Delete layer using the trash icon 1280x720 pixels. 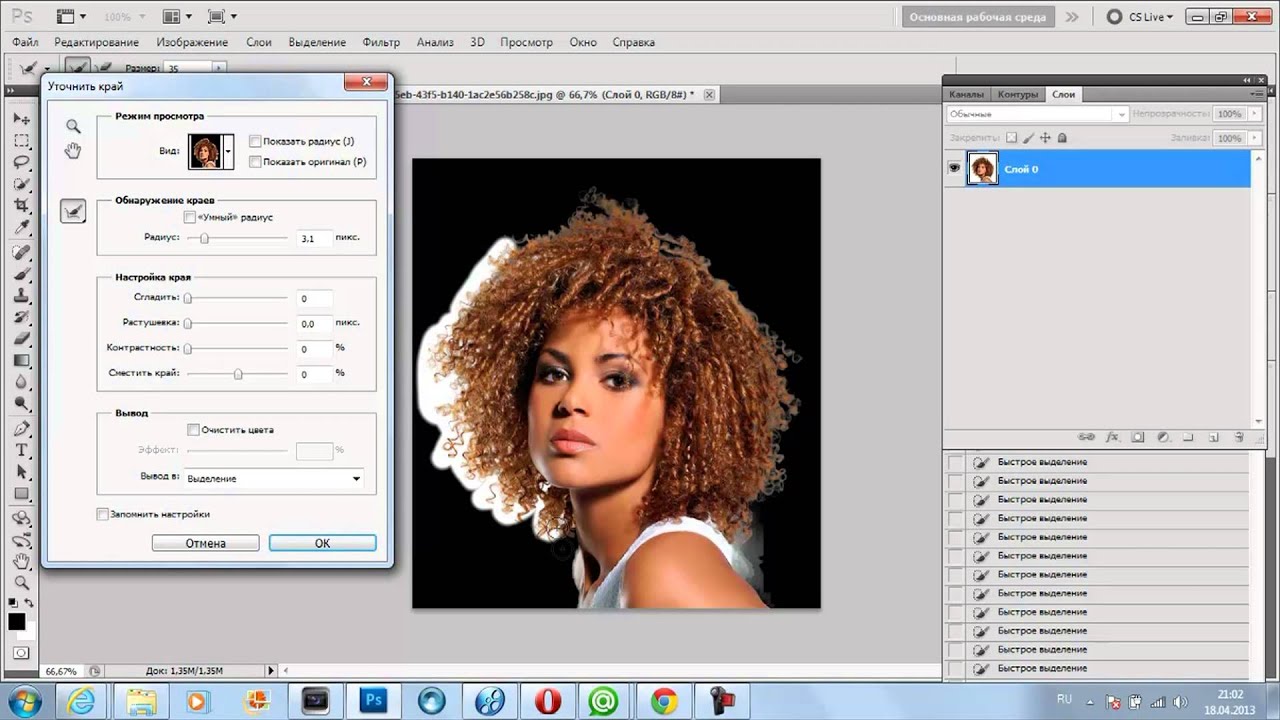1238,437
